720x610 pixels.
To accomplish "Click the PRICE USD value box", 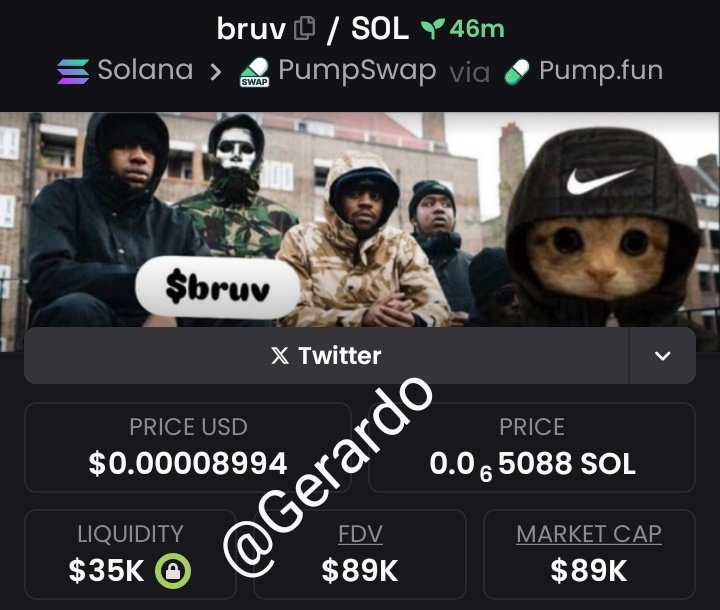I will tap(188, 447).
